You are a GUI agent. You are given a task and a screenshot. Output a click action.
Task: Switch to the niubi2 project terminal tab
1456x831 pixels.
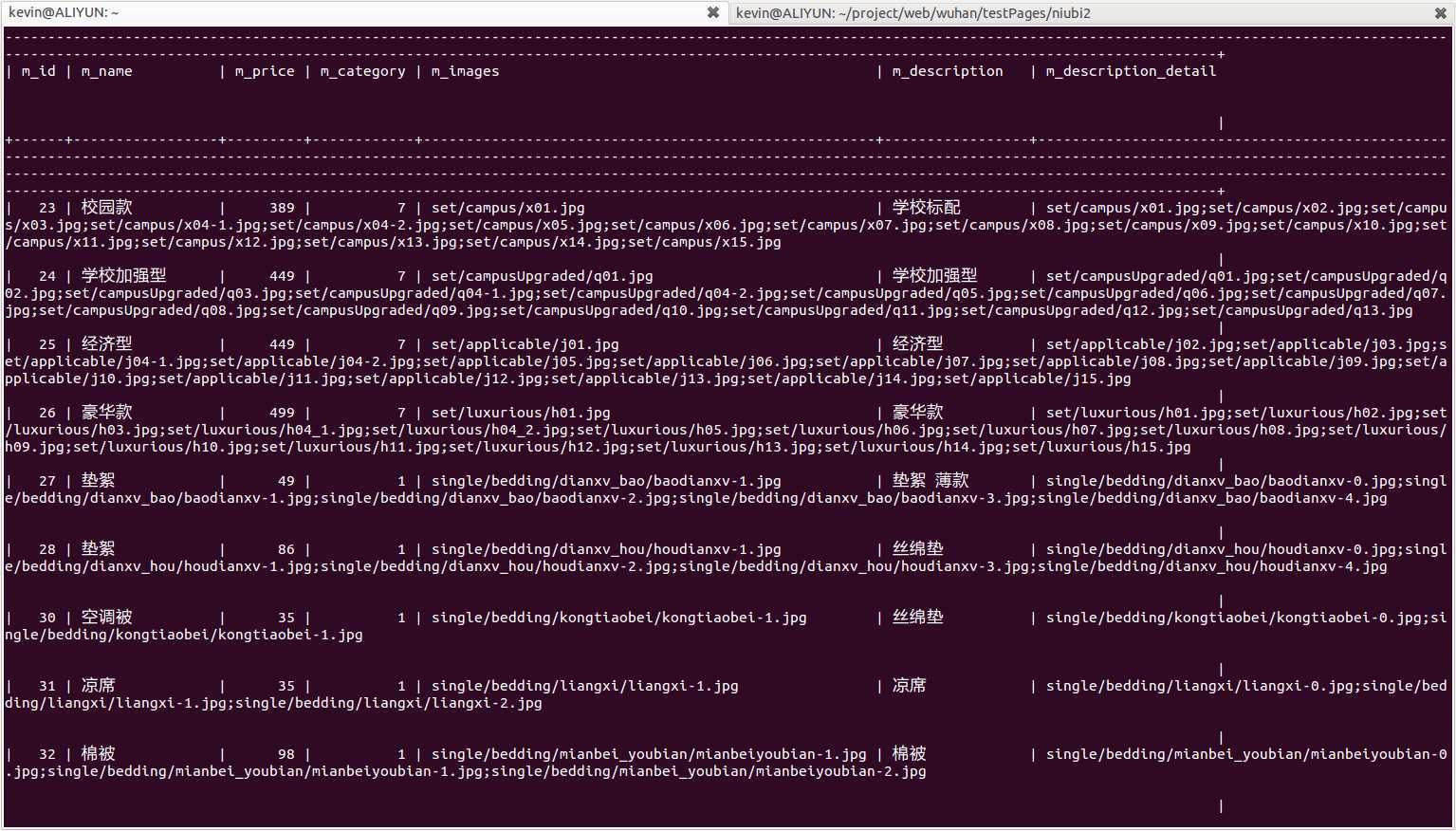[1091, 12]
